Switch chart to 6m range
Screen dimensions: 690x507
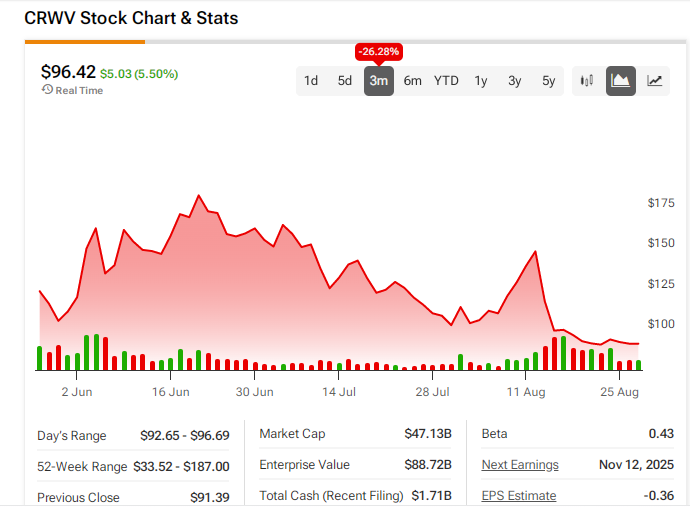tap(413, 81)
